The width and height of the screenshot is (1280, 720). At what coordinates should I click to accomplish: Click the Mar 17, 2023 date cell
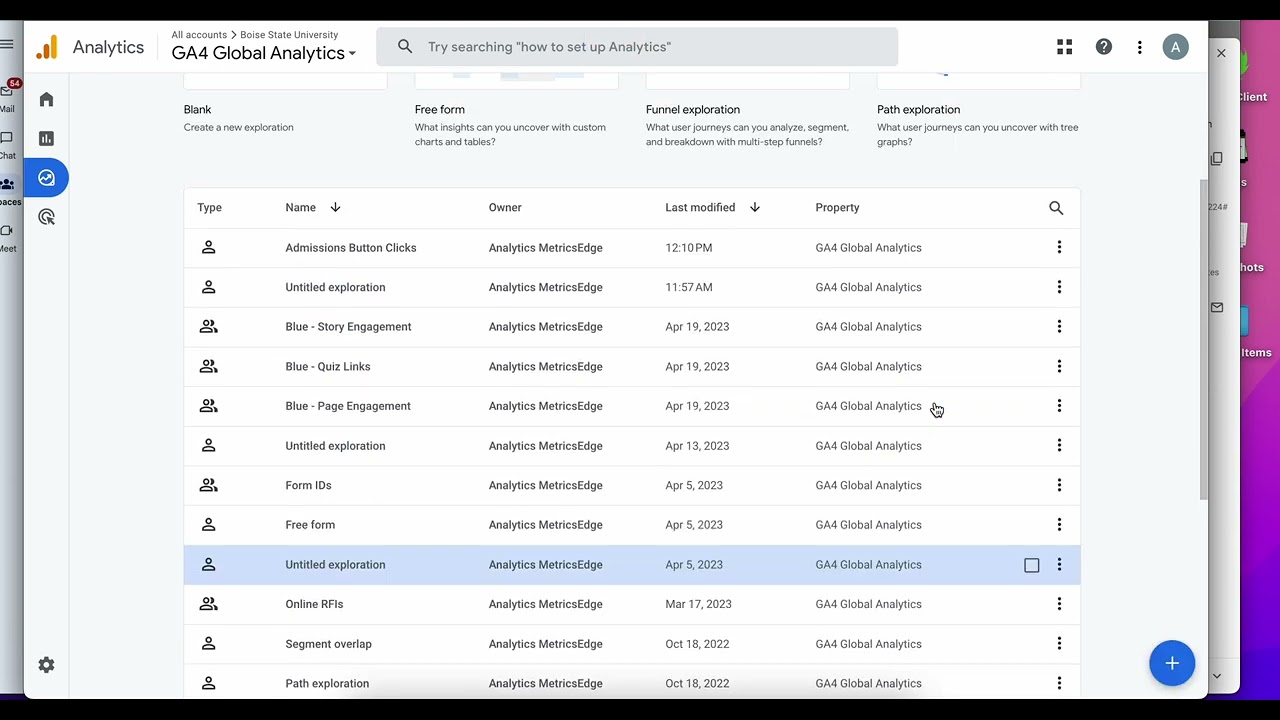(698, 604)
